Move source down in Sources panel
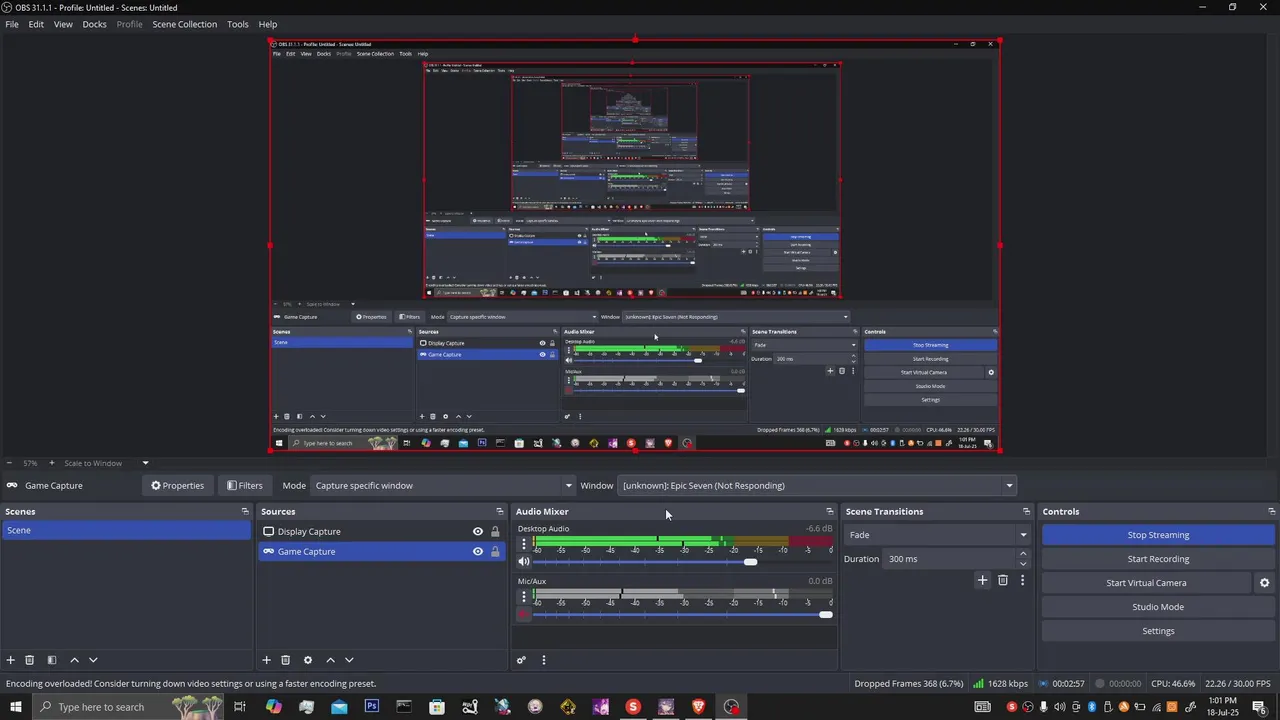Viewport: 1280px width, 720px height. [349, 660]
